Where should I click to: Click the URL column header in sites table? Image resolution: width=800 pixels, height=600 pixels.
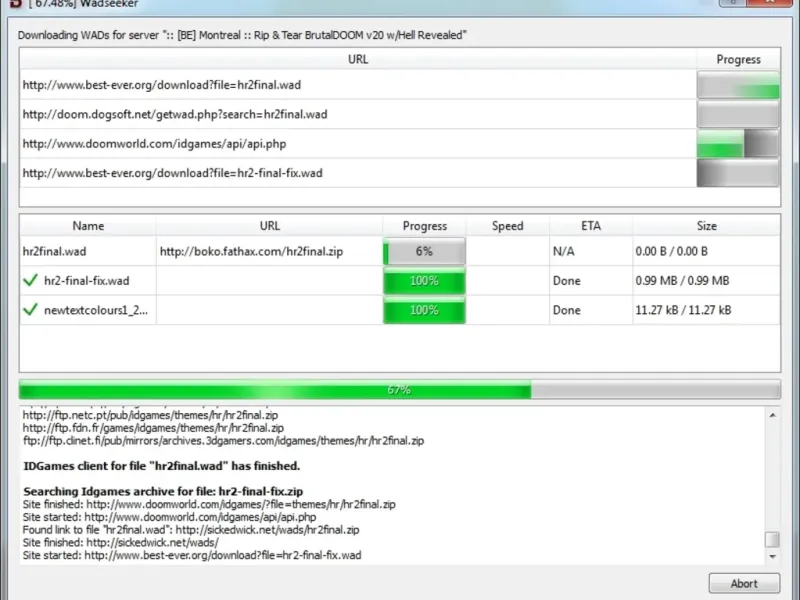click(358, 59)
